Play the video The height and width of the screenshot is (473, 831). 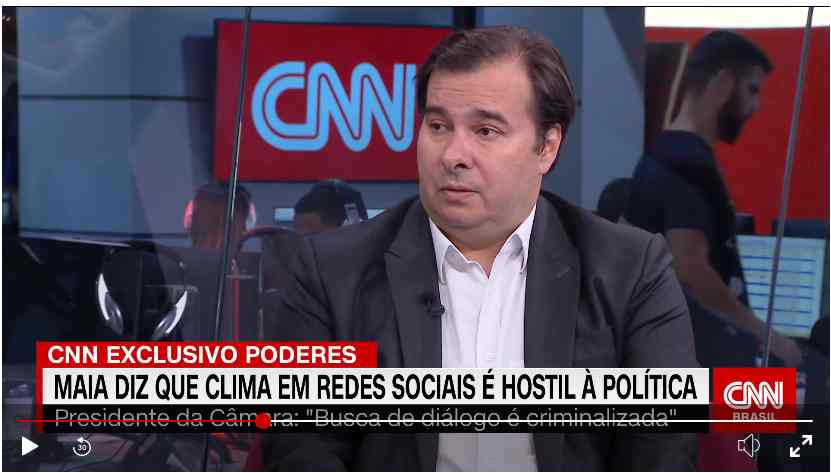(29, 446)
